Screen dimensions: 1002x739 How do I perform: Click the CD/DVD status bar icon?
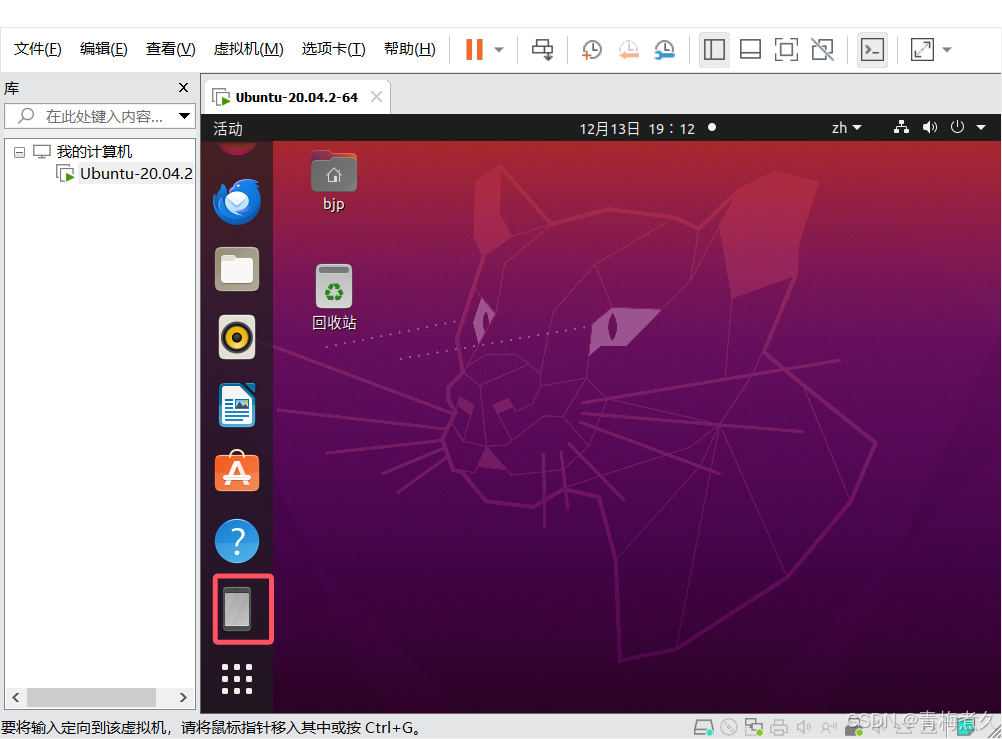[728, 727]
